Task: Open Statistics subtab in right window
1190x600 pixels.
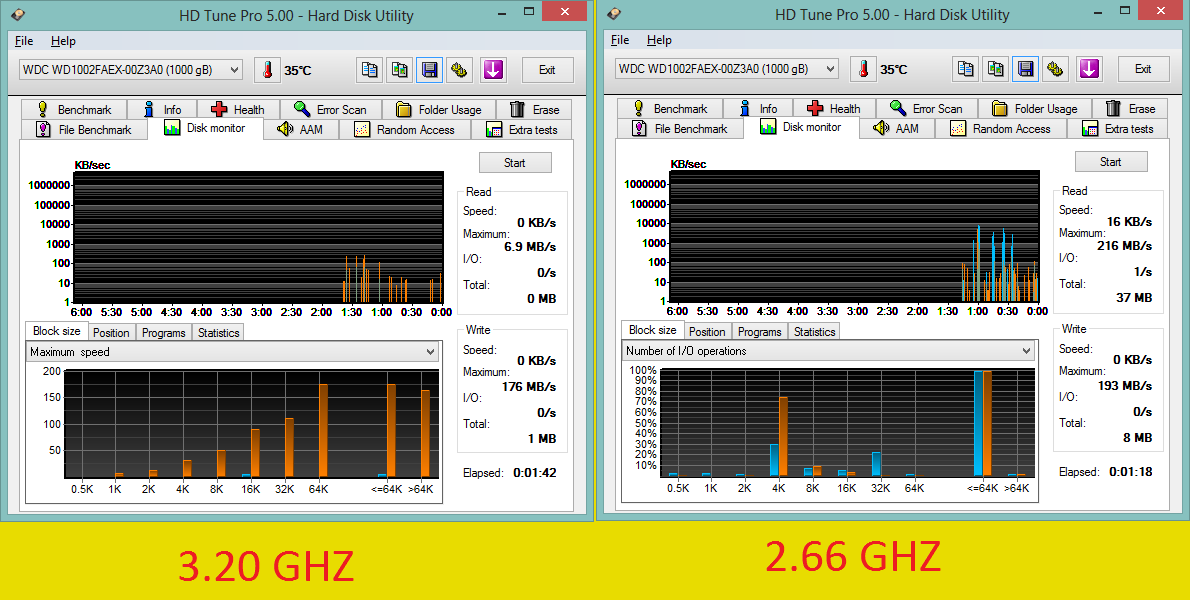Action: tap(814, 332)
